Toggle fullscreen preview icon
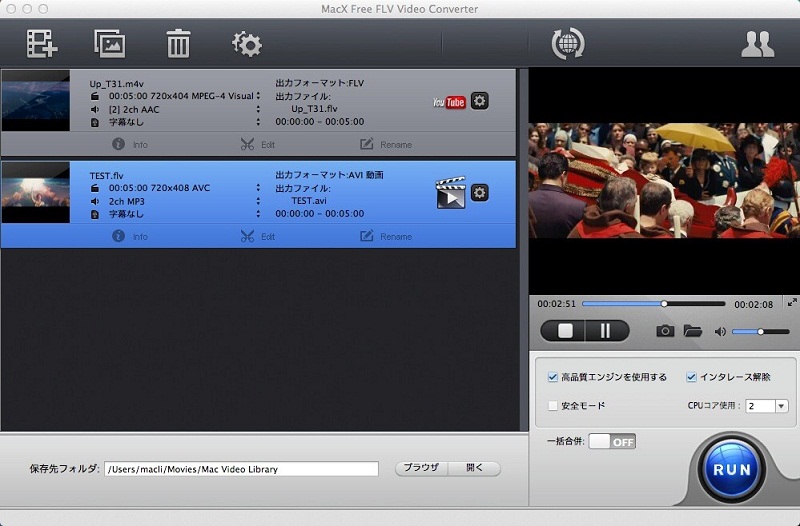Screen dimensions: 800x526 point(792,303)
